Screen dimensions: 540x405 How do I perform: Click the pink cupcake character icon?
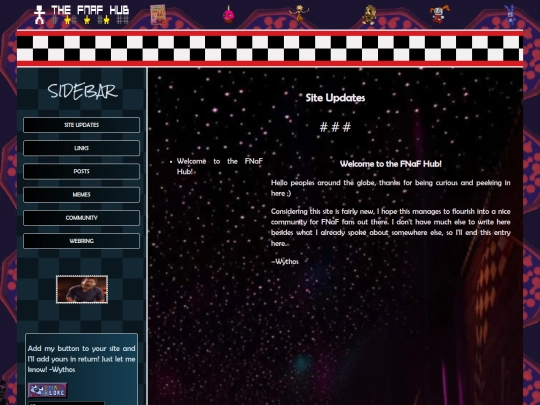[x=228, y=14]
